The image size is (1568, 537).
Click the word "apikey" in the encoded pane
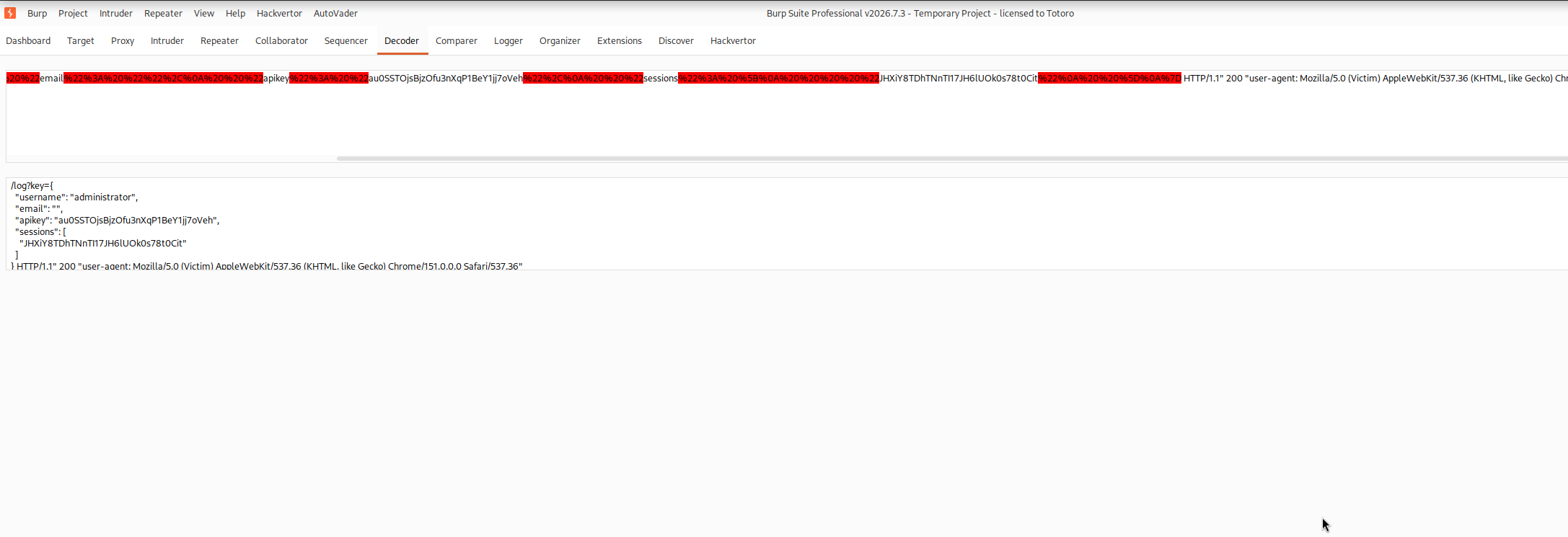click(276, 78)
